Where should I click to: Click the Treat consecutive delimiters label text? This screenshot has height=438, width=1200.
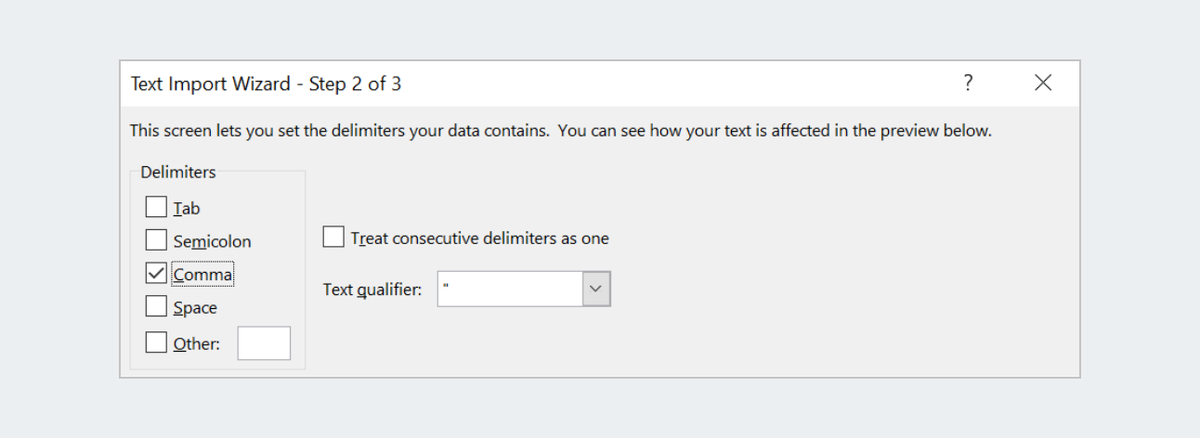click(480, 238)
